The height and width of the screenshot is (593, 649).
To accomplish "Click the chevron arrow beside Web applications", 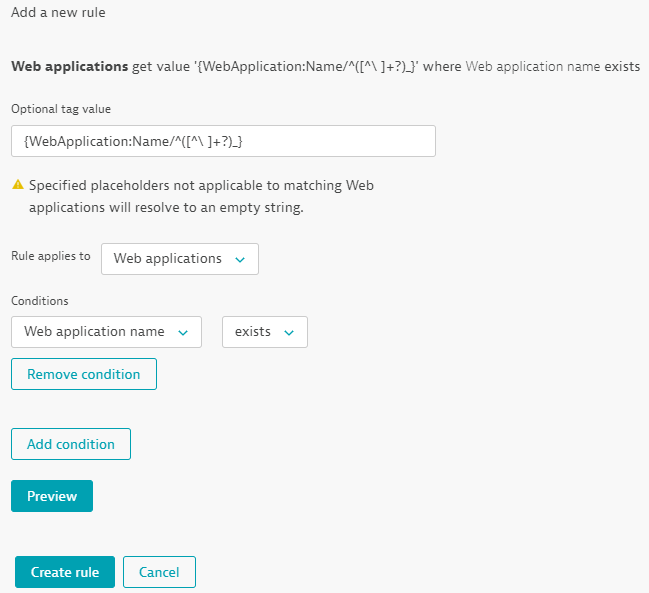I will [239, 259].
